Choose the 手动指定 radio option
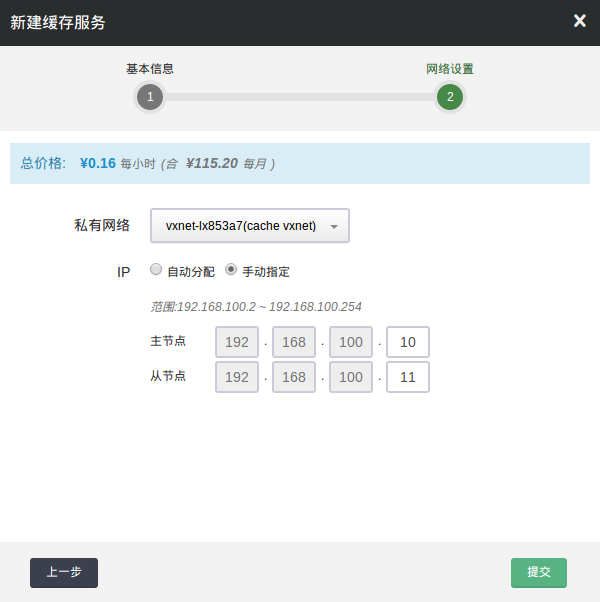This screenshot has height=602, width=600. pos(231,270)
